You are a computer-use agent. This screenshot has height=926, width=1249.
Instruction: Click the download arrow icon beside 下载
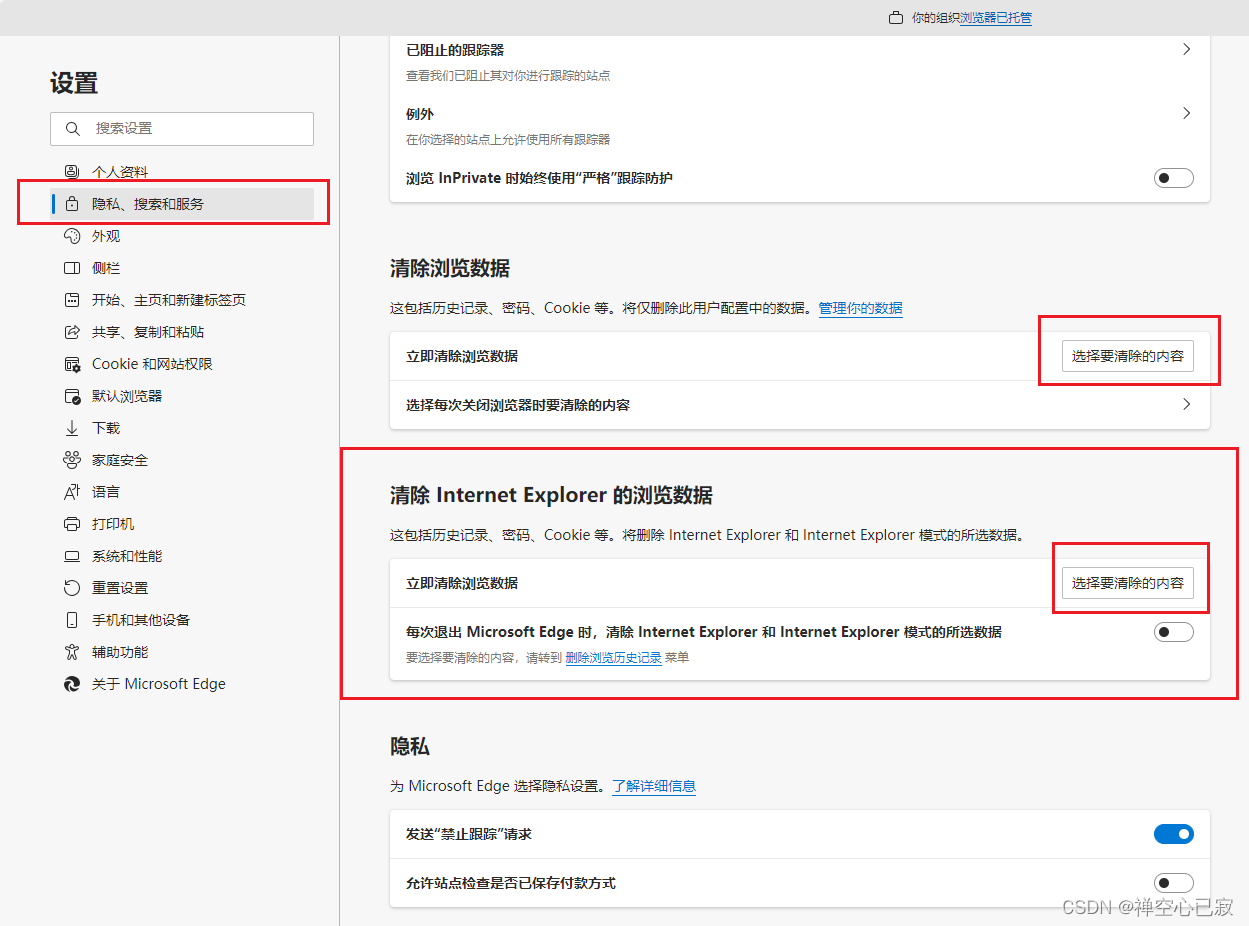(72, 428)
